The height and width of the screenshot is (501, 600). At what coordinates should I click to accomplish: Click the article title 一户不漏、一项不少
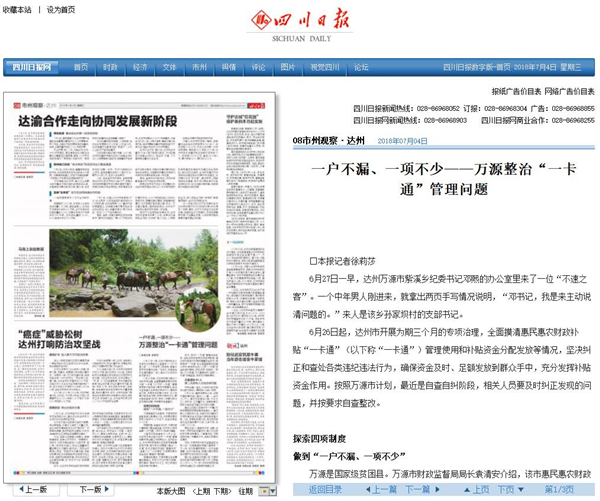444,179
